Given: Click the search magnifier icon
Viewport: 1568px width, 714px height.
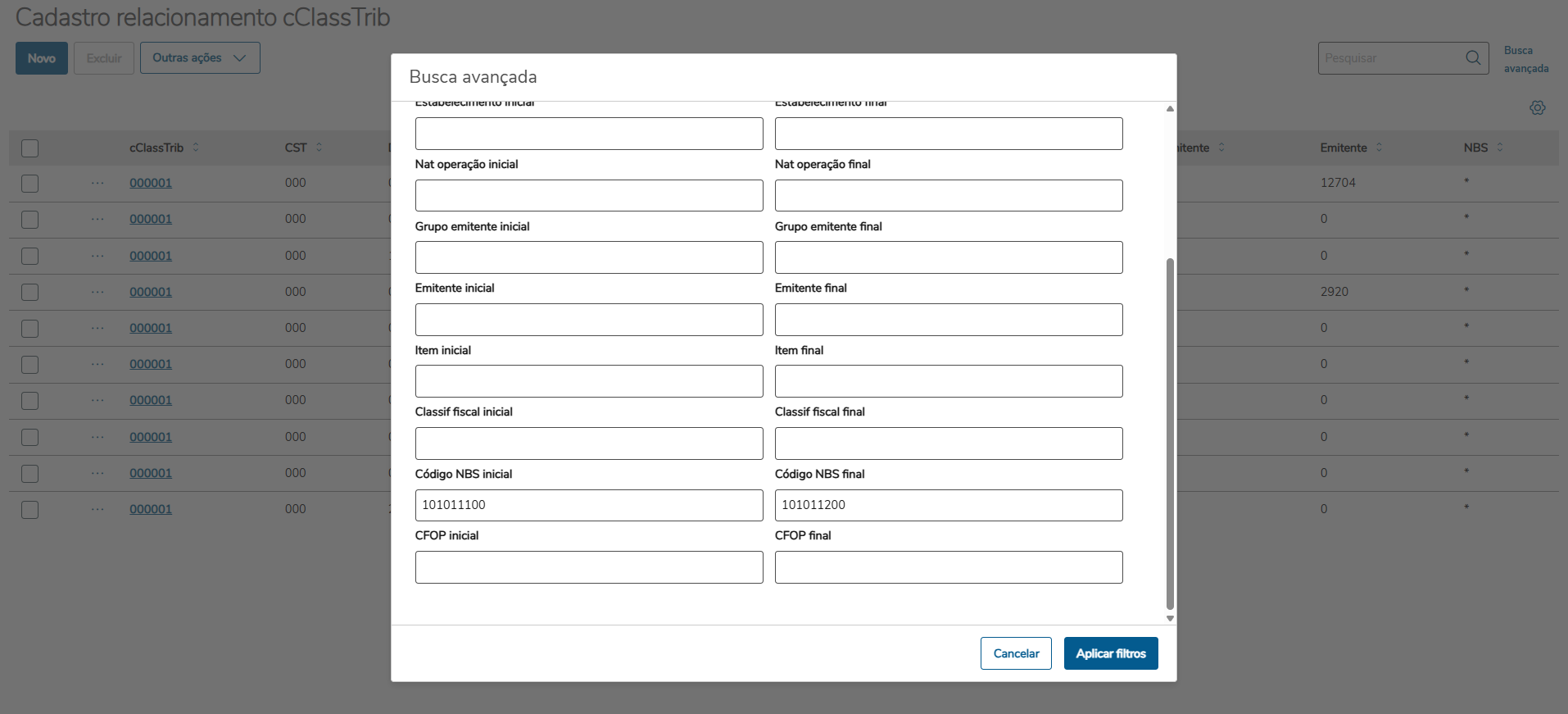Looking at the screenshot, I should coord(1472,58).
